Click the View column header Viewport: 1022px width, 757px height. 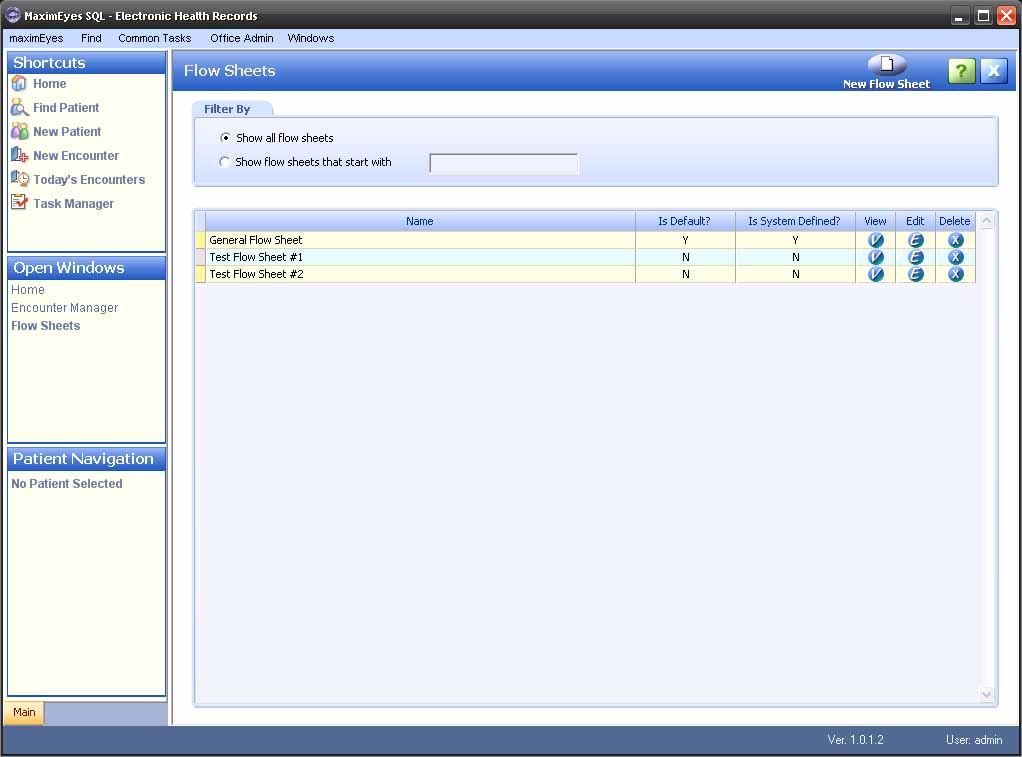pyautogui.click(x=875, y=221)
